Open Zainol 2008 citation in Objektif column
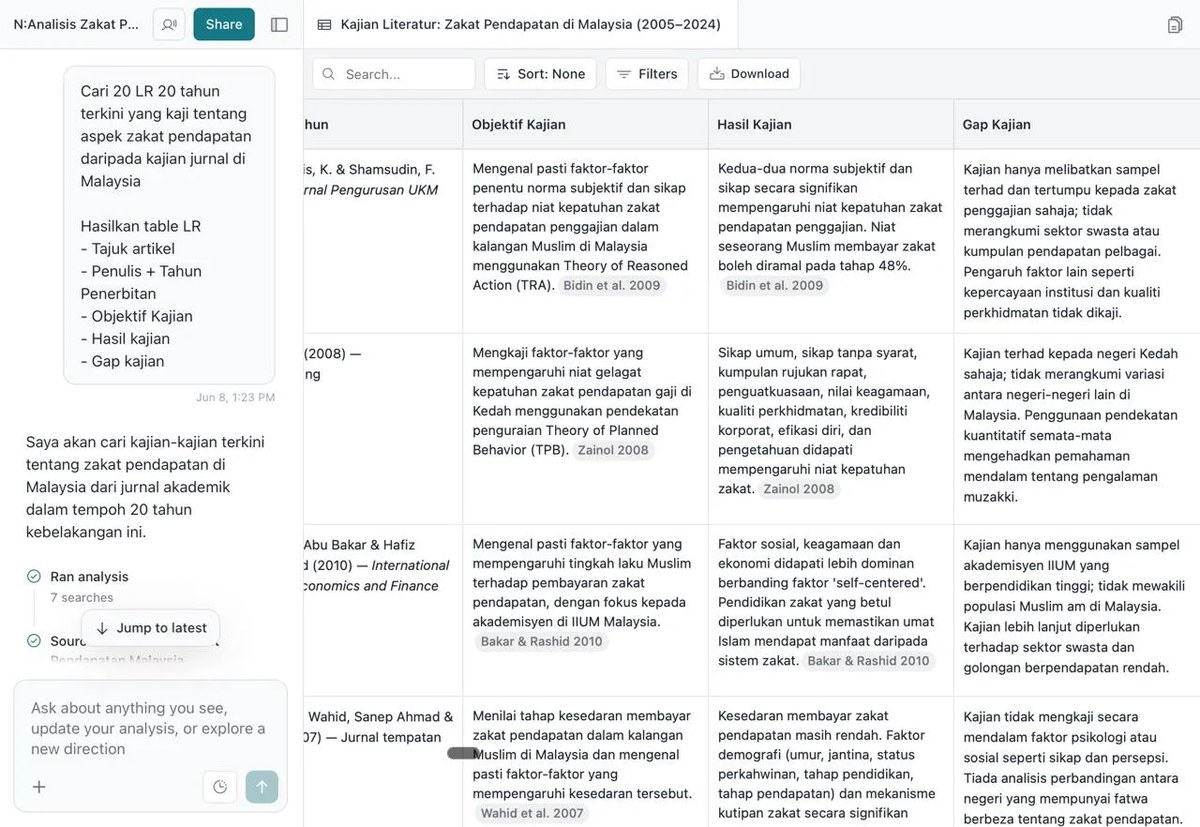The image size is (1200, 827). [613, 450]
